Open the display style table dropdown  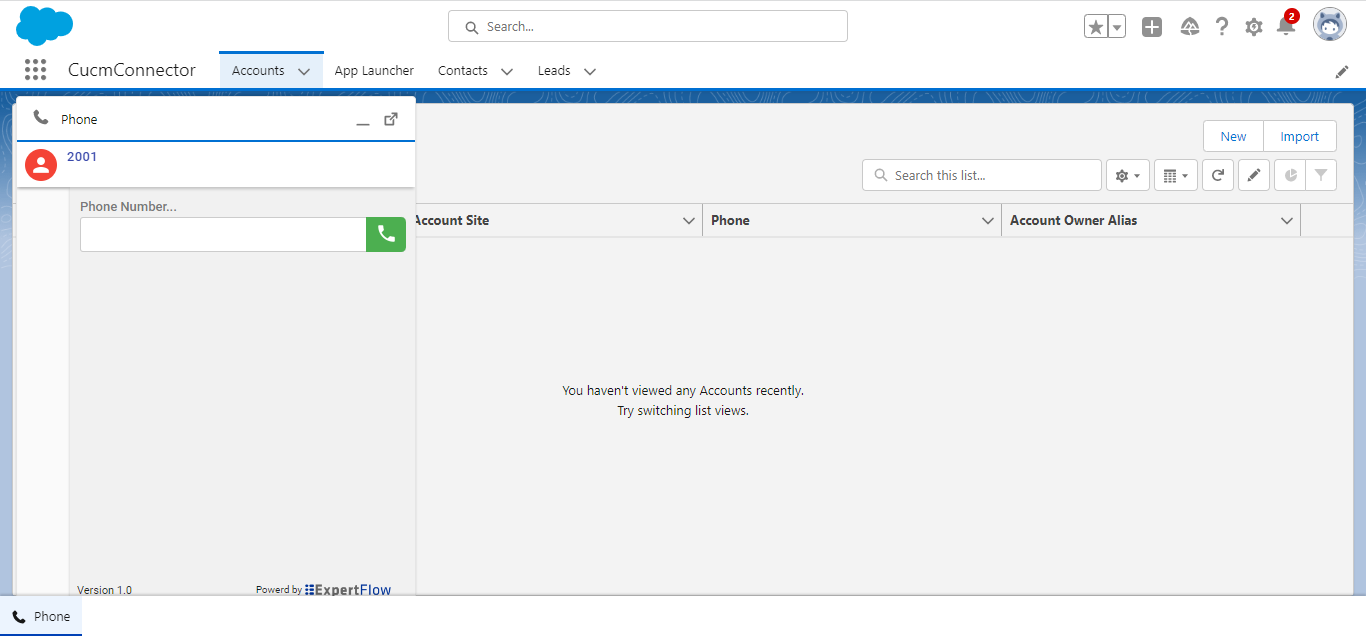point(1175,174)
